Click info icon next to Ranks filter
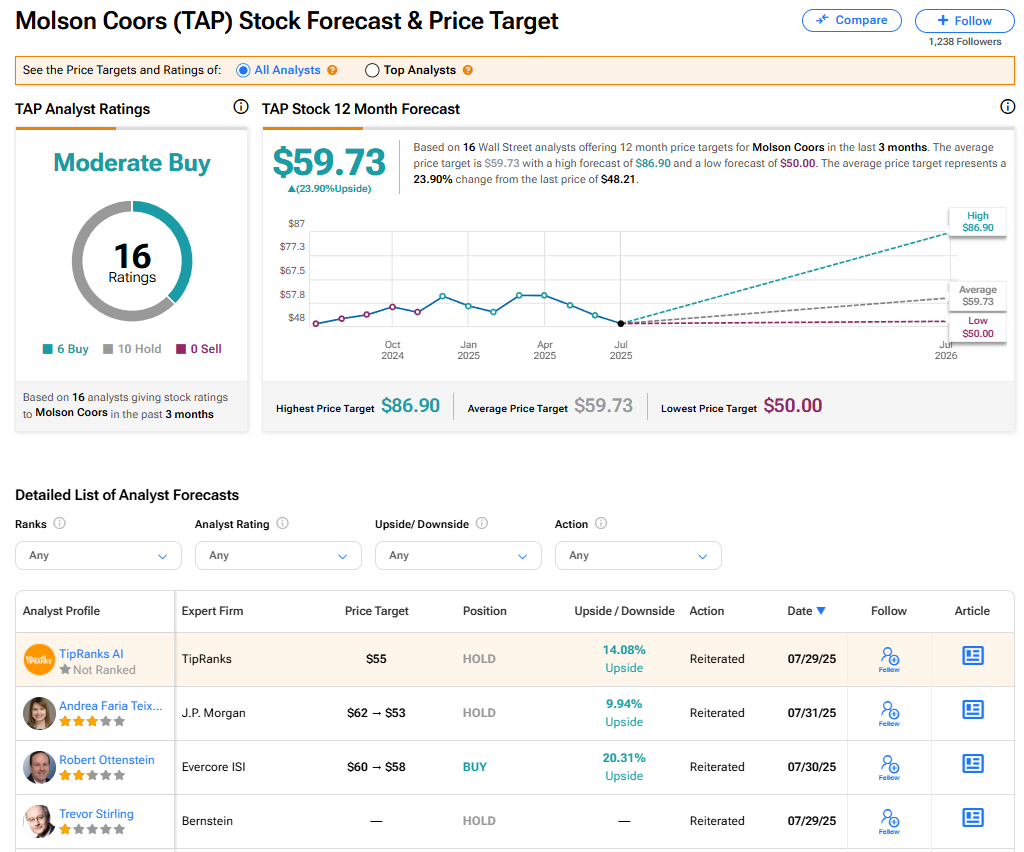The image size is (1024, 852). (60, 523)
